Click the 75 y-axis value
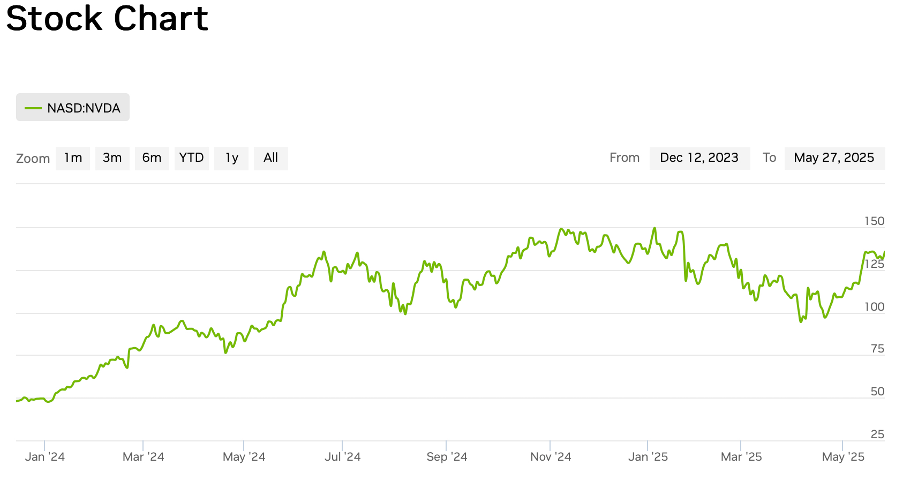This screenshot has height=480, width=904. [x=877, y=349]
